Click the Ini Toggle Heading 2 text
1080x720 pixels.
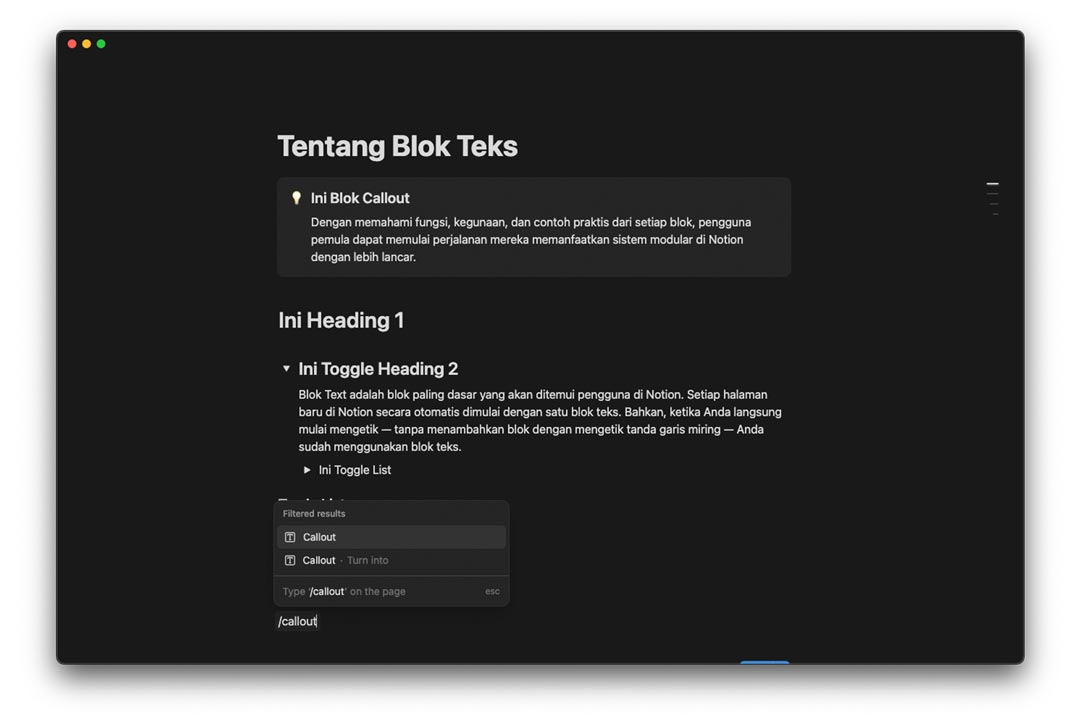coord(378,369)
